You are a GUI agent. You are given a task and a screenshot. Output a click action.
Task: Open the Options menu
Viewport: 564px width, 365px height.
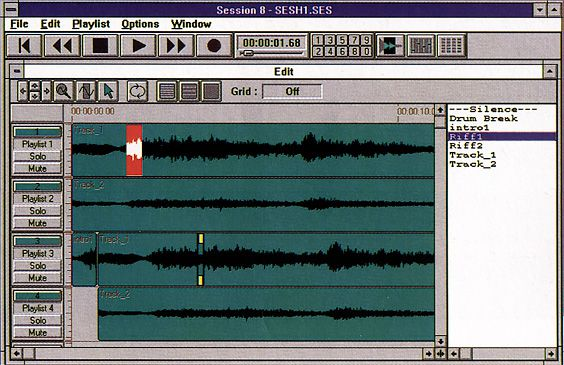coord(140,24)
